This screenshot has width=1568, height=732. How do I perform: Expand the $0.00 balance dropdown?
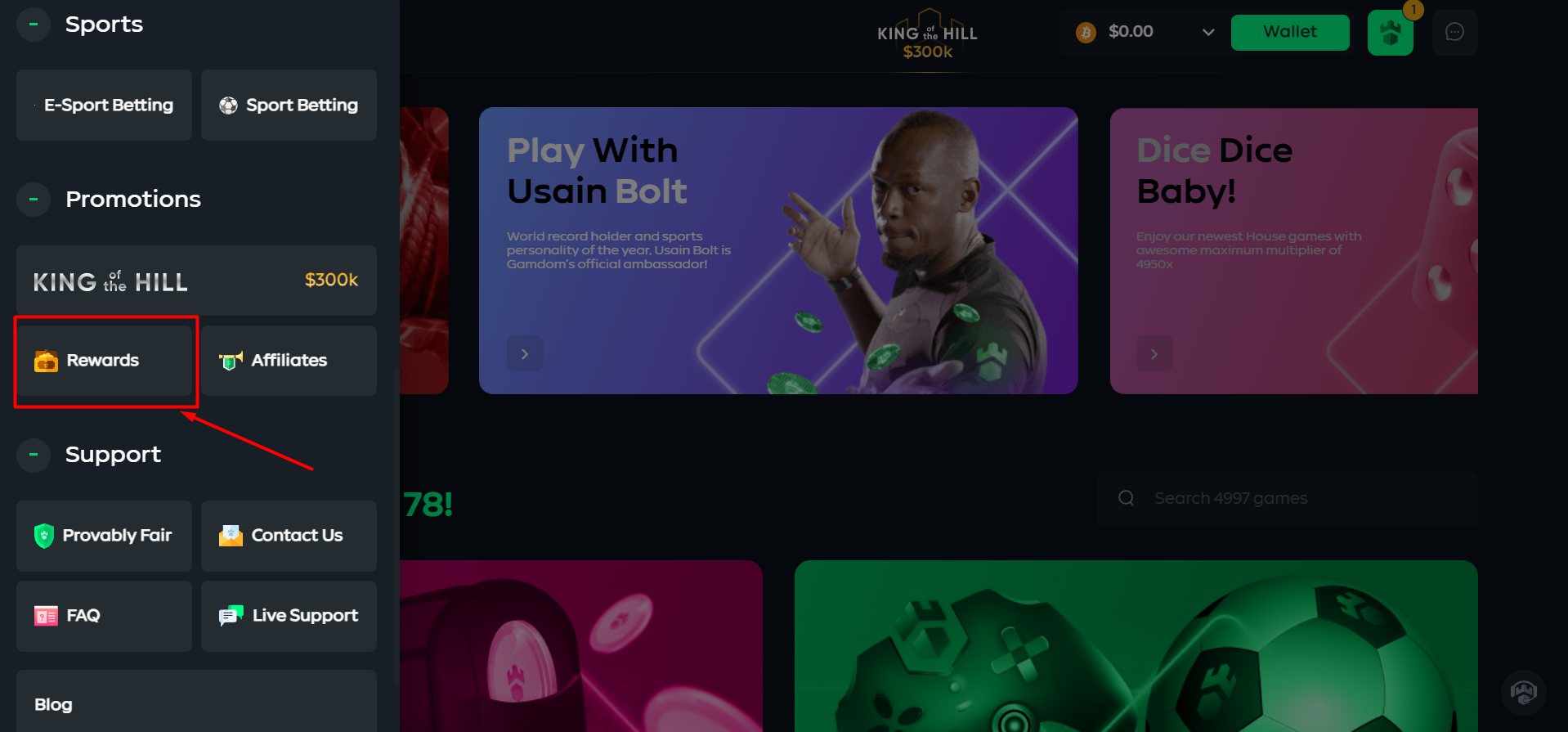click(x=1208, y=33)
